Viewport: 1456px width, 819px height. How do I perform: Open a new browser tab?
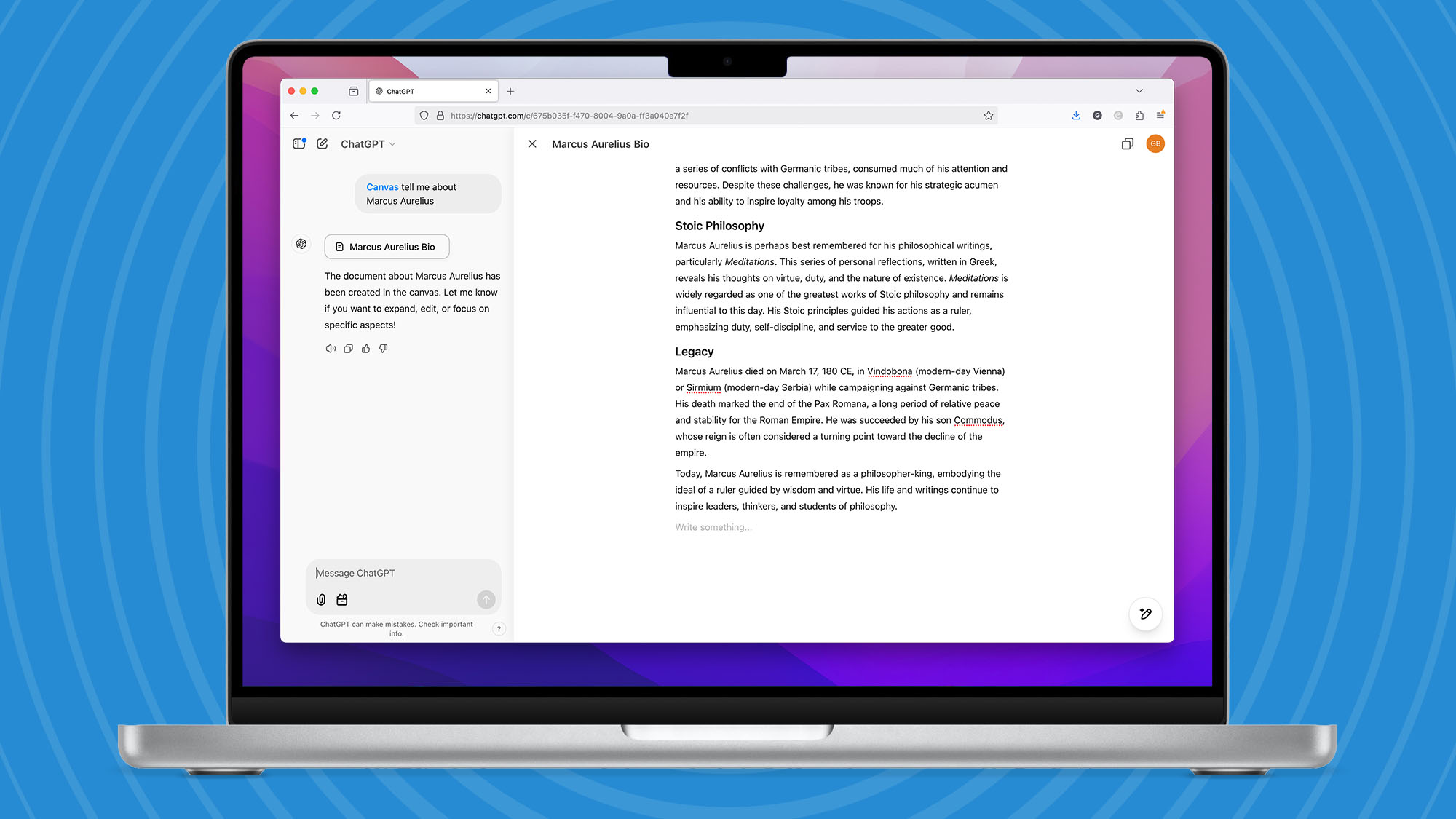[510, 92]
